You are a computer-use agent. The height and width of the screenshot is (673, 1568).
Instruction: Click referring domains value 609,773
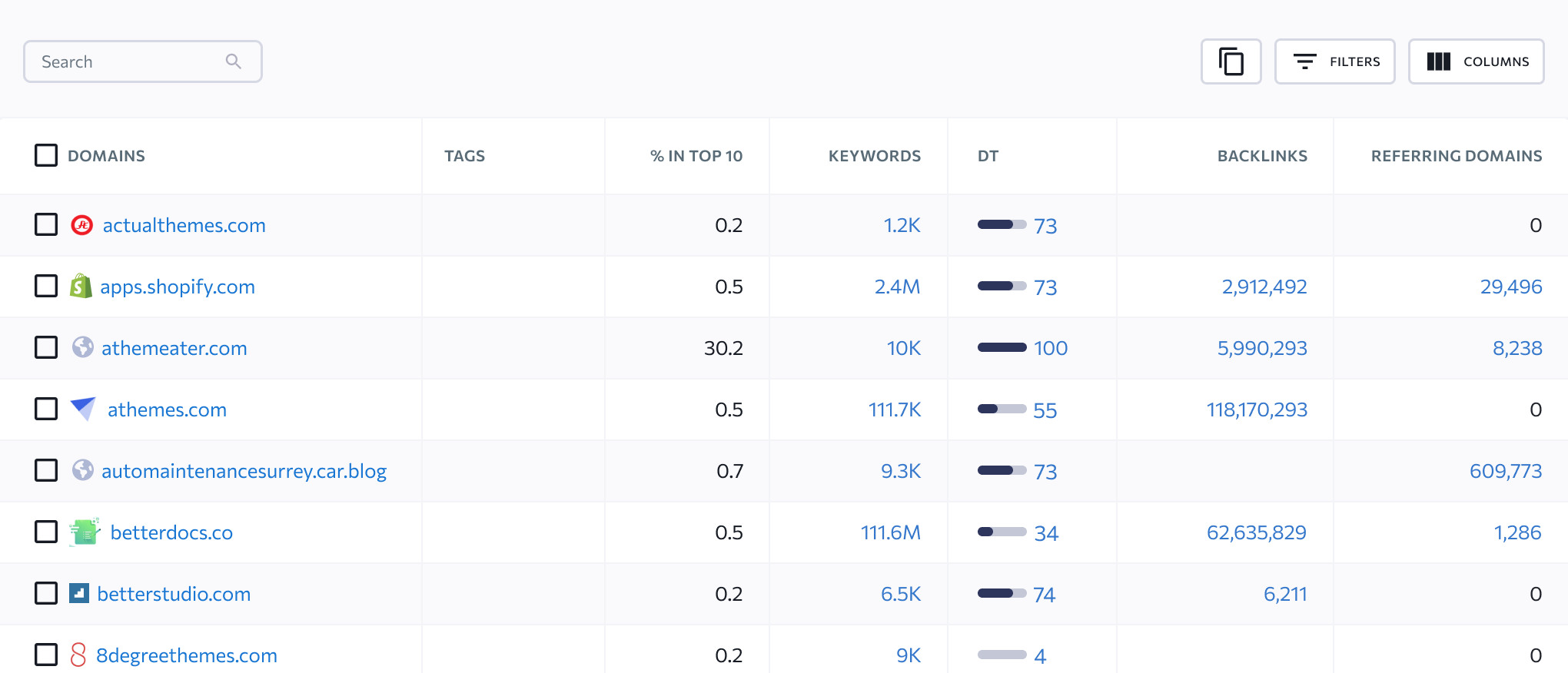[x=1506, y=471]
